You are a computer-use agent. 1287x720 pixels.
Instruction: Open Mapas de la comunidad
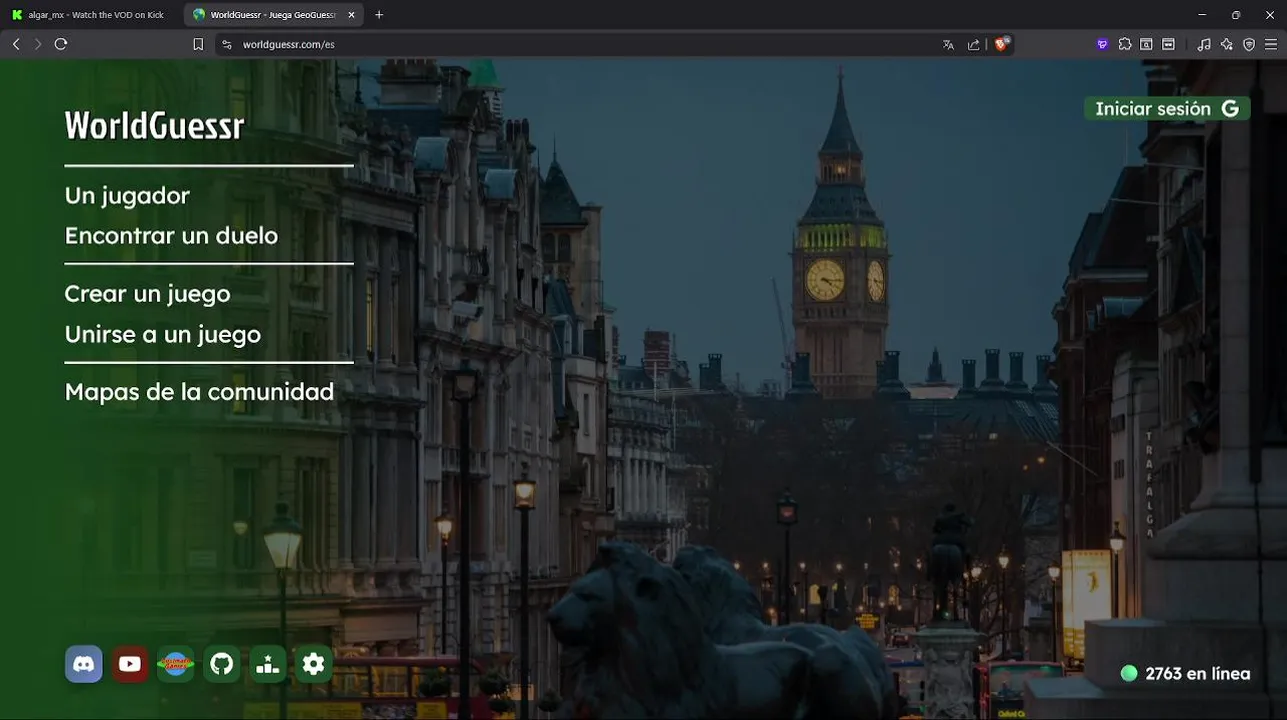(x=199, y=392)
